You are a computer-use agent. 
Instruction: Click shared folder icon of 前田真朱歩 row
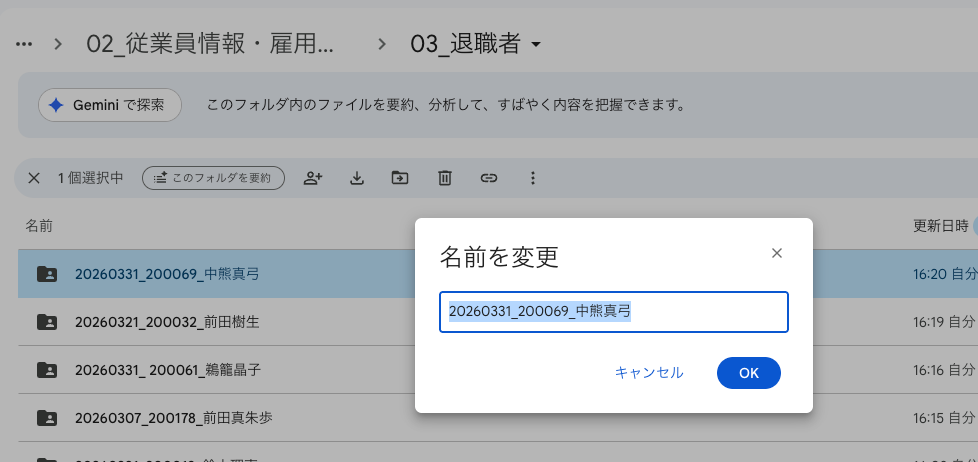(47, 417)
